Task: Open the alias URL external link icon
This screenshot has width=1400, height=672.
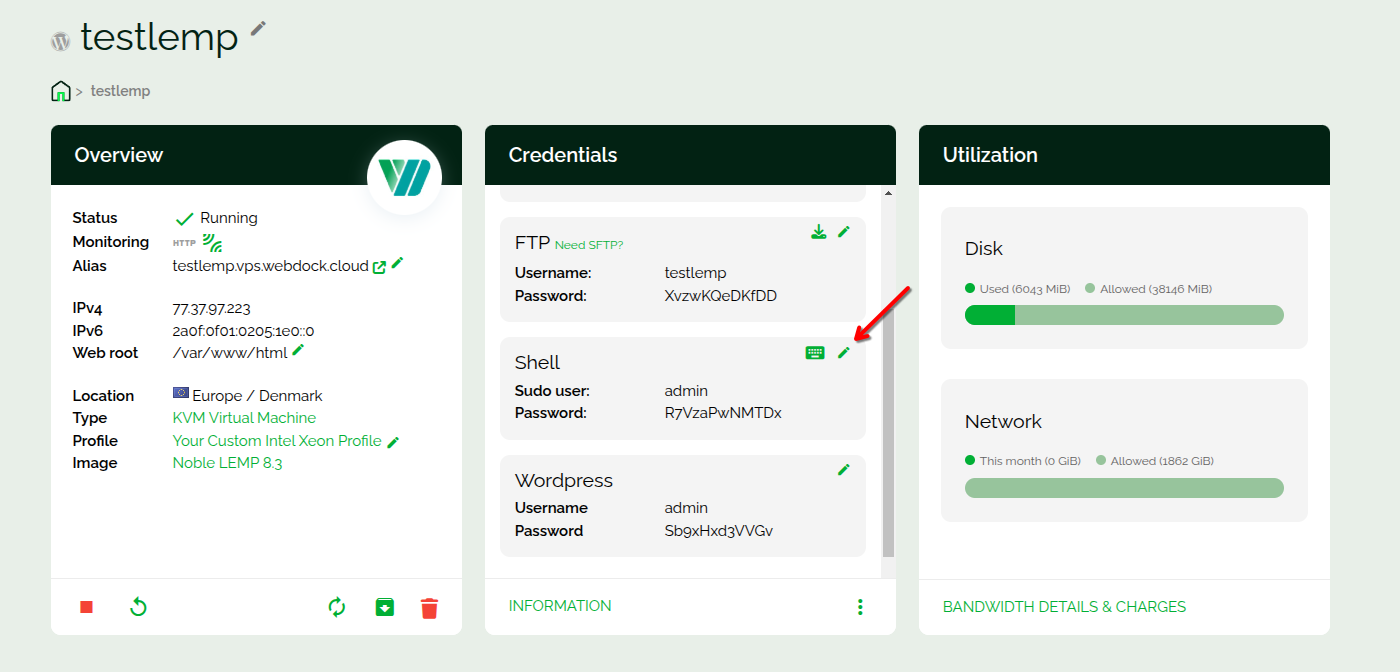Action: click(x=379, y=267)
